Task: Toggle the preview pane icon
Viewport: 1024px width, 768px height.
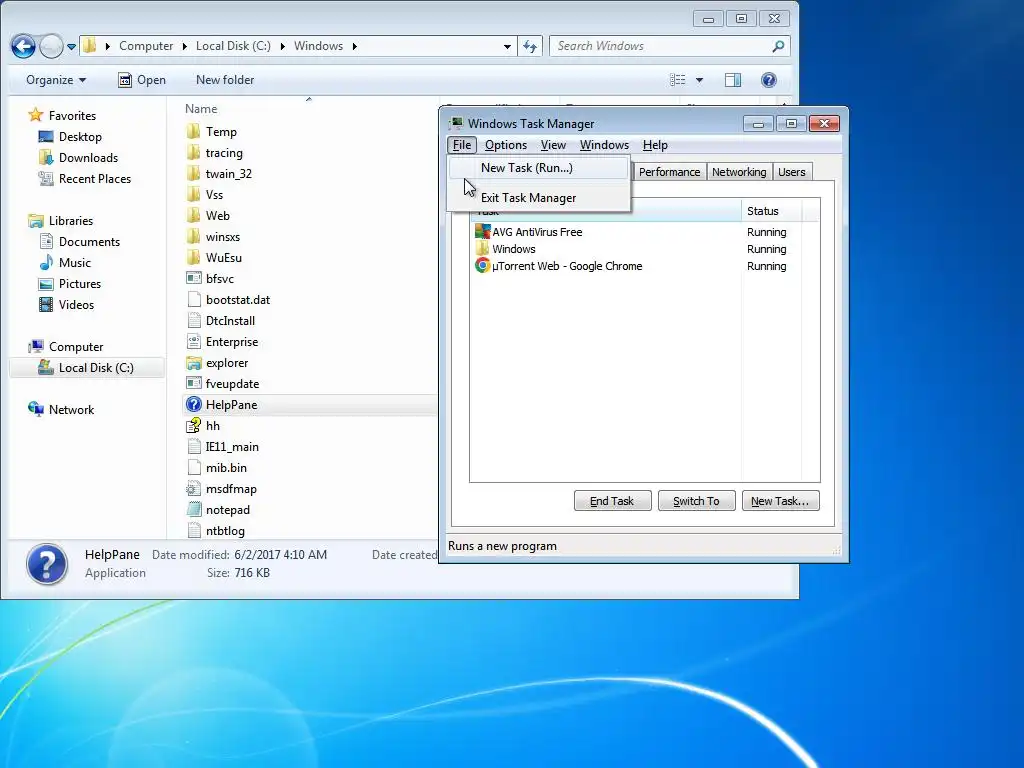Action: point(733,80)
